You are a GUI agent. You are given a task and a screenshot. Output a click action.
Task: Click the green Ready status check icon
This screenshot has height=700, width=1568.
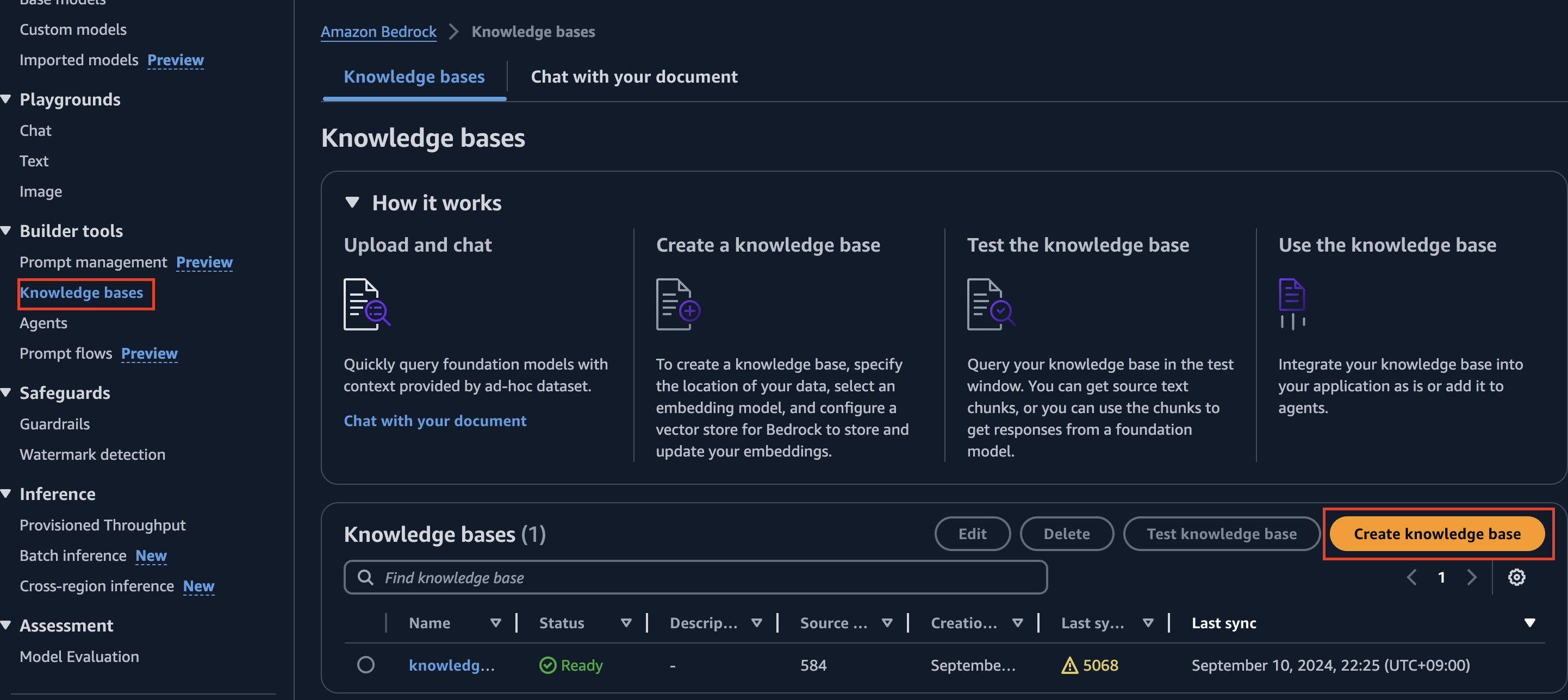pyautogui.click(x=548, y=665)
